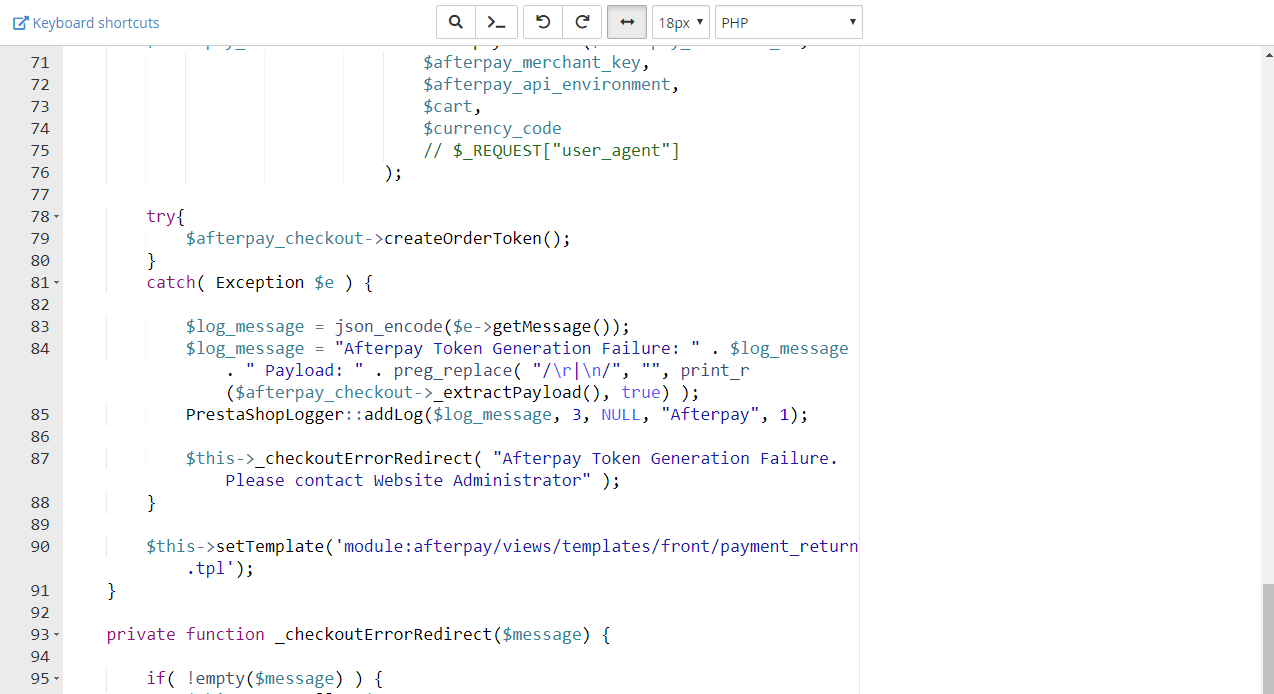Screen dimensions: 1274x694
Task: Open the command line prompt icon
Action: (x=497, y=22)
